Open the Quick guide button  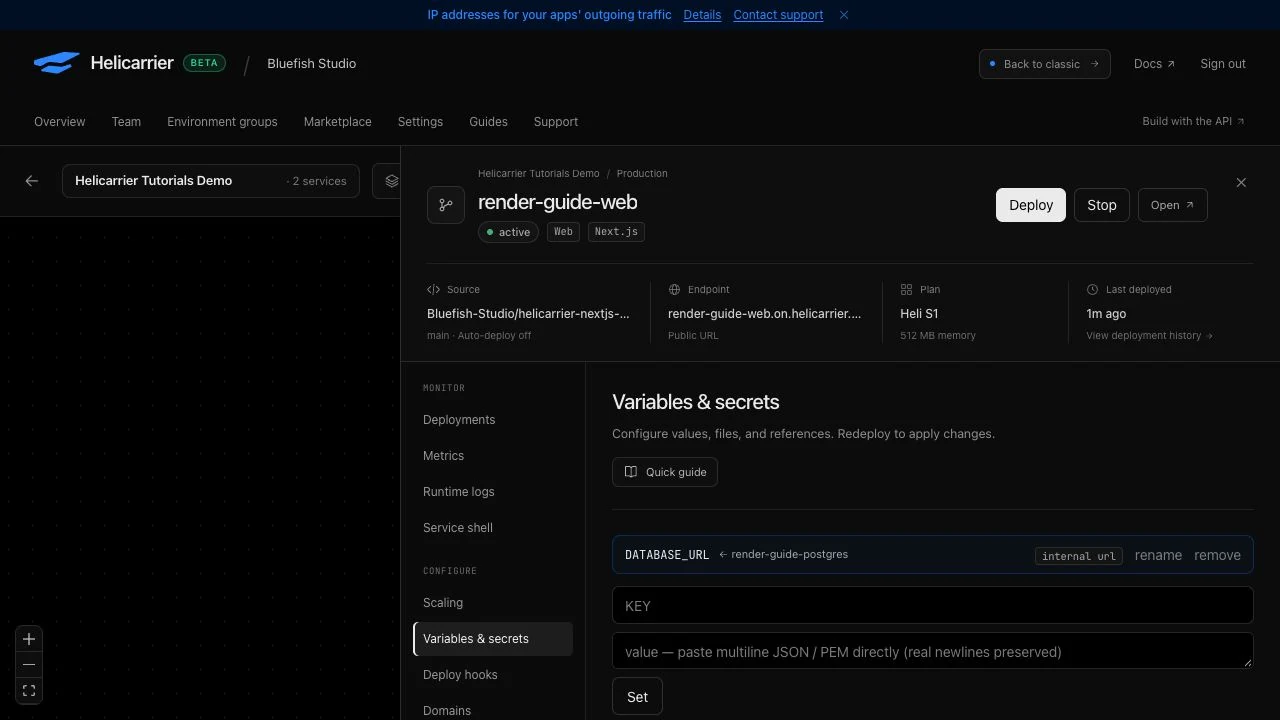click(665, 472)
